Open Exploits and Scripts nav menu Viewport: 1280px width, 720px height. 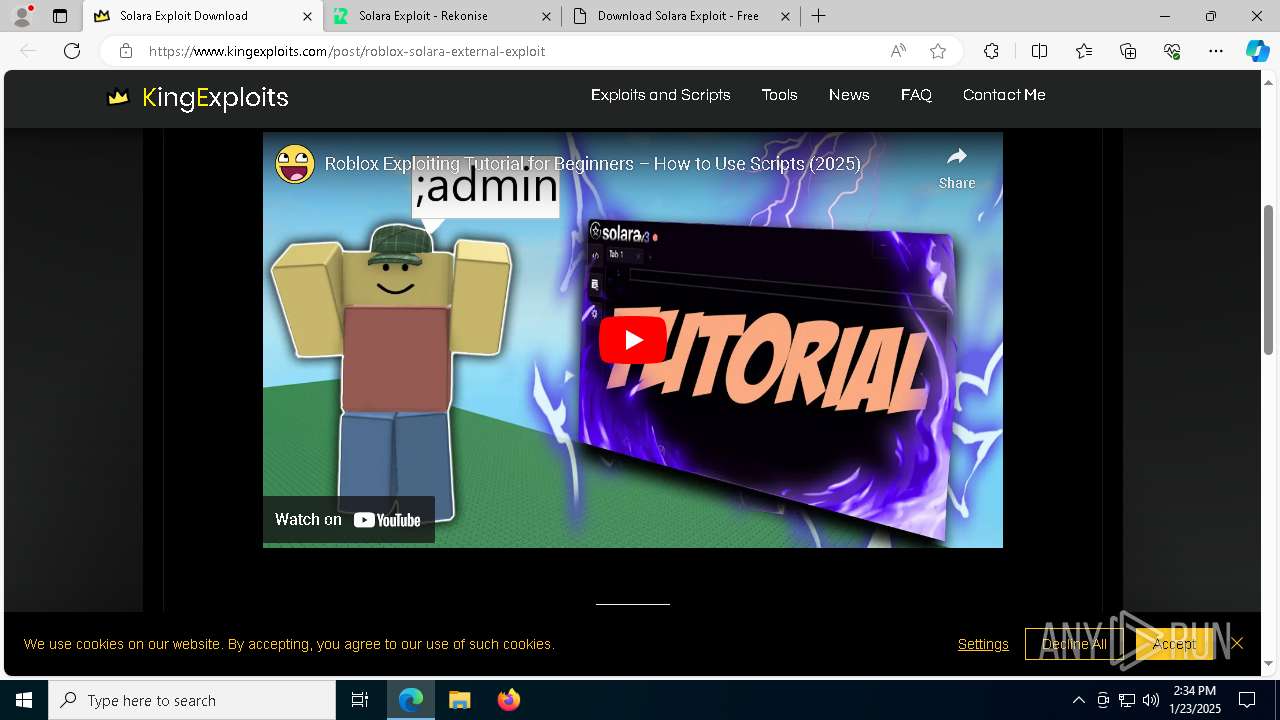pyautogui.click(x=661, y=95)
